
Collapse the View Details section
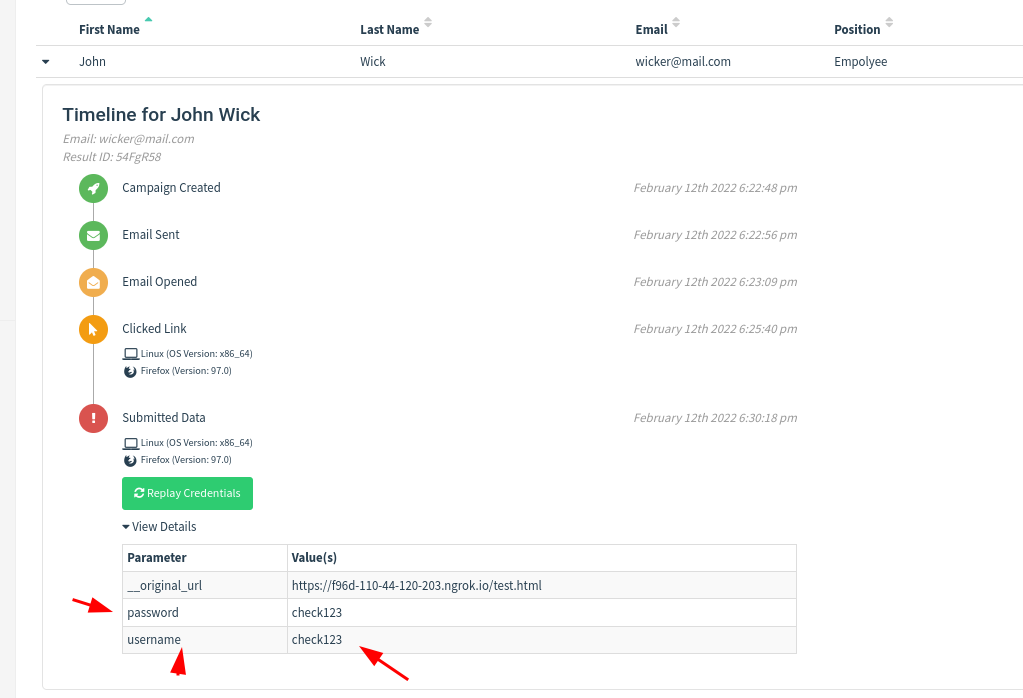159,526
